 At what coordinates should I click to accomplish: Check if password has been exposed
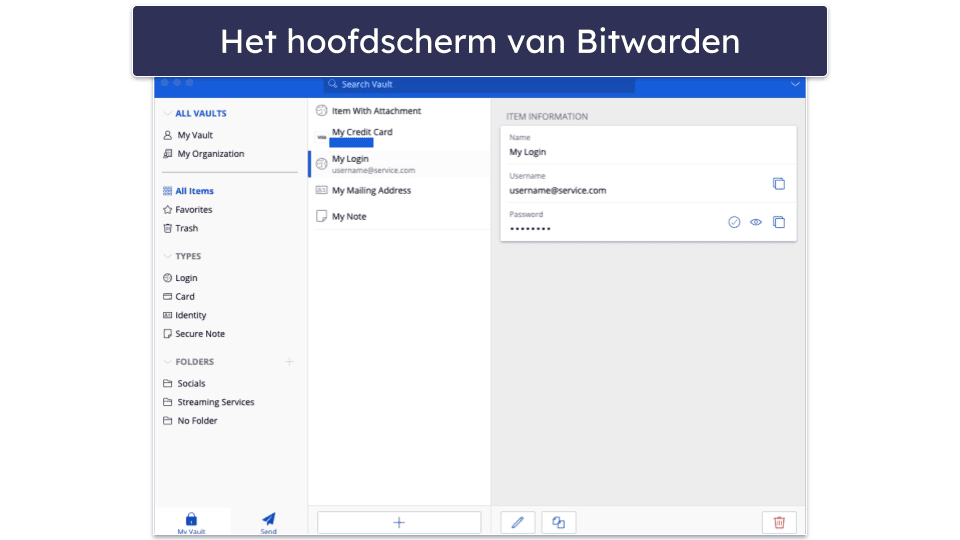point(734,222)
